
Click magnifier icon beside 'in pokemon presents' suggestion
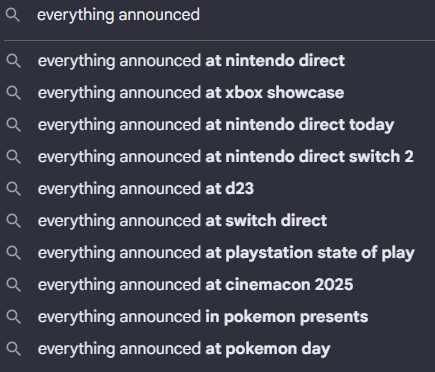tap(14, 317)
